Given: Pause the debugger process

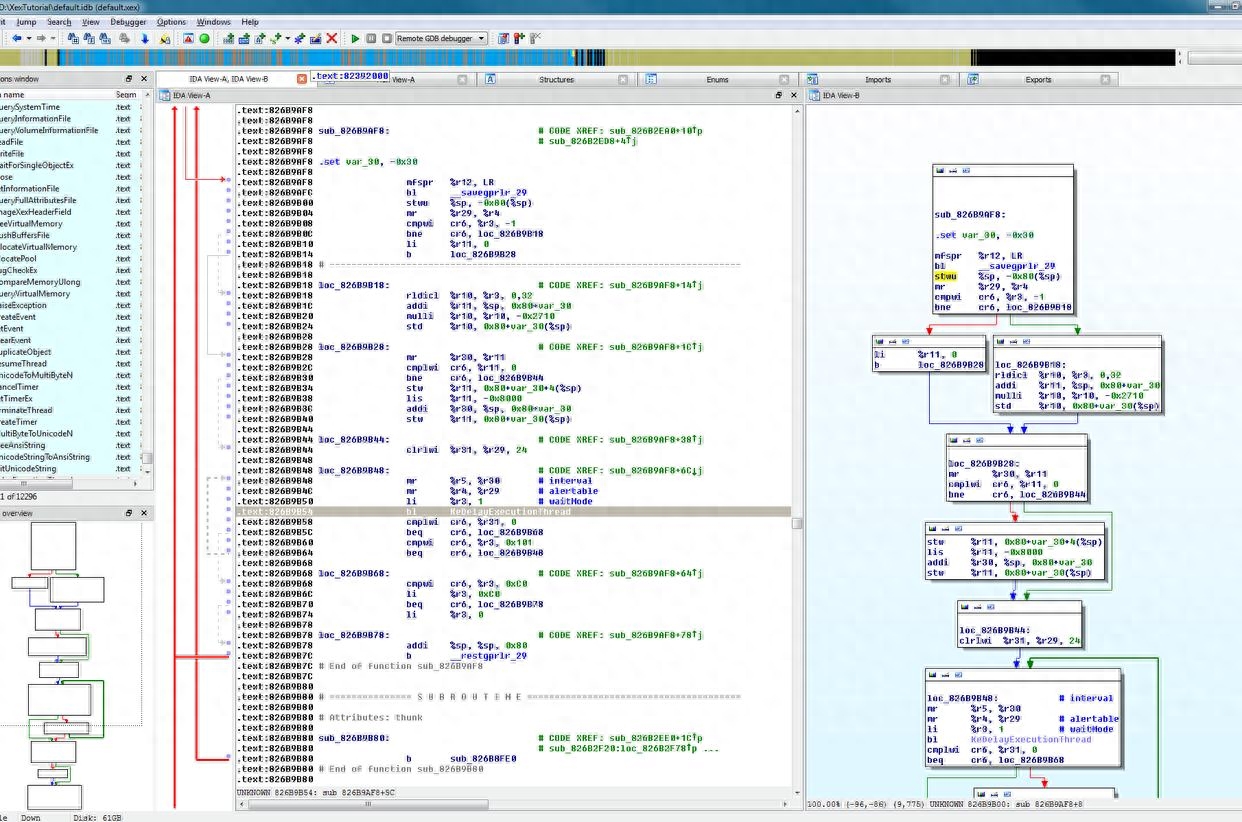Looking at the screenshot, I should (371, 38).
